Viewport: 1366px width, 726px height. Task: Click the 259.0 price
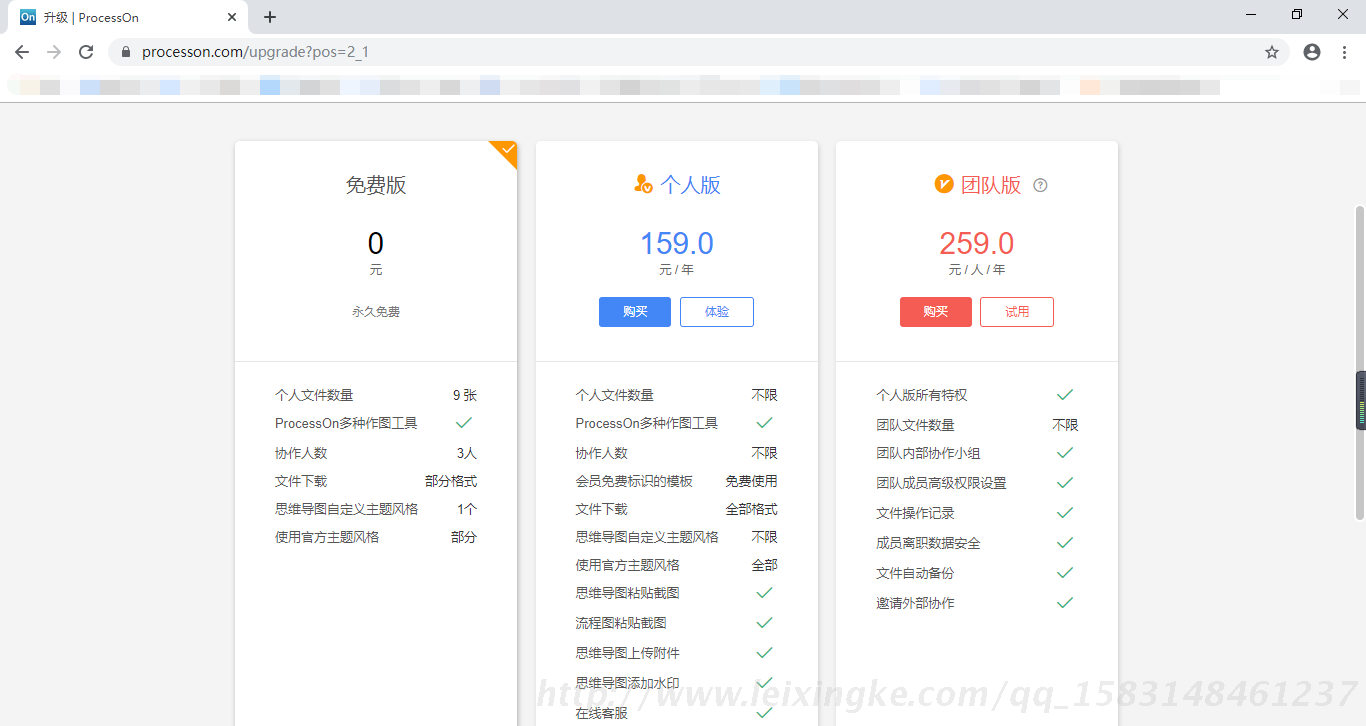(x=977, y=243)
